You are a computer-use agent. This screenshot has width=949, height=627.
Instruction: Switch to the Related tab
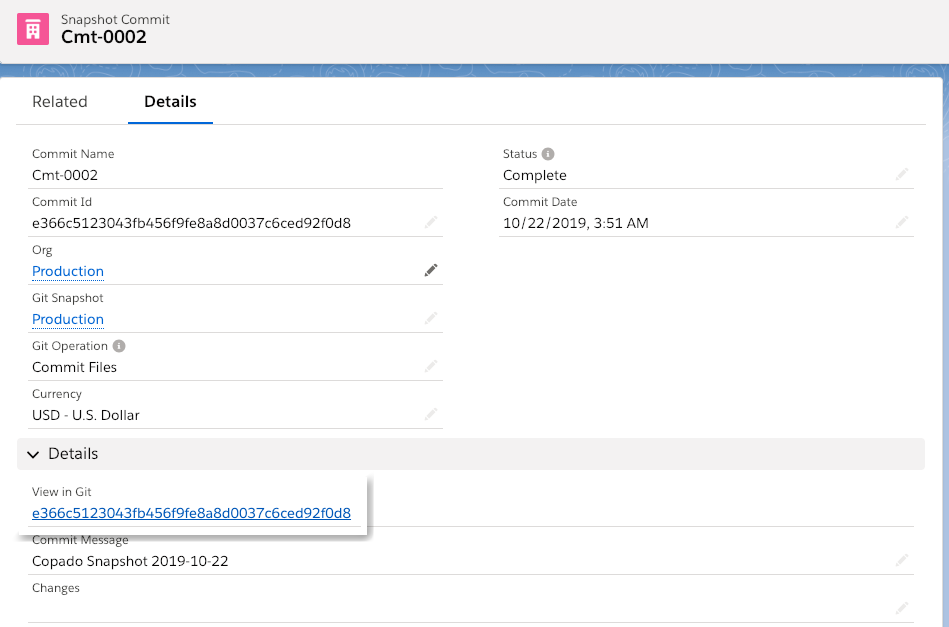[60, 102]
